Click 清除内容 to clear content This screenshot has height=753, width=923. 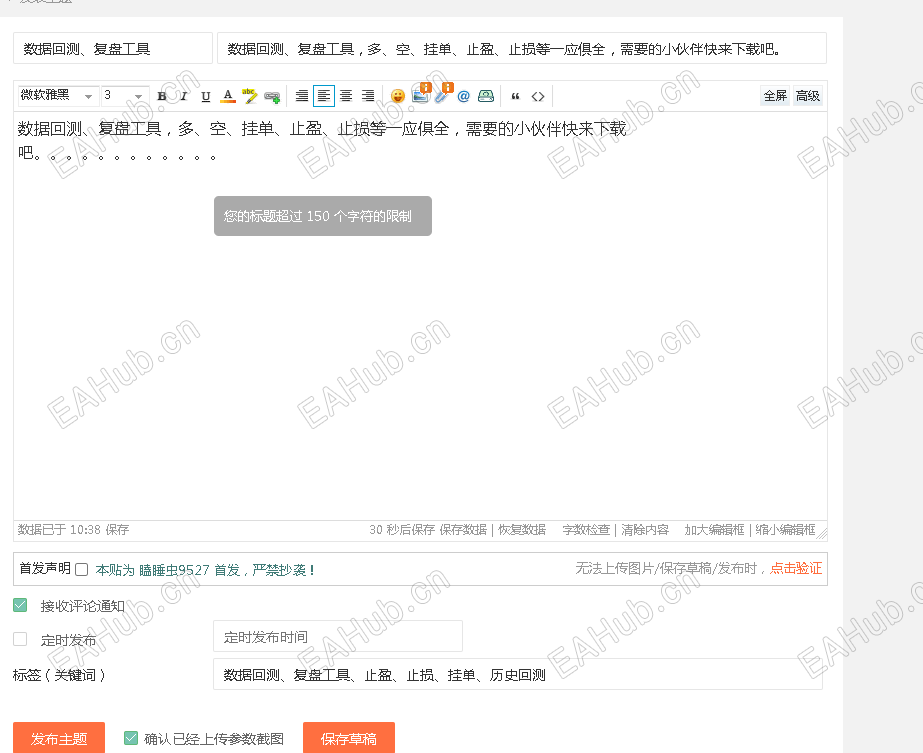645,530
